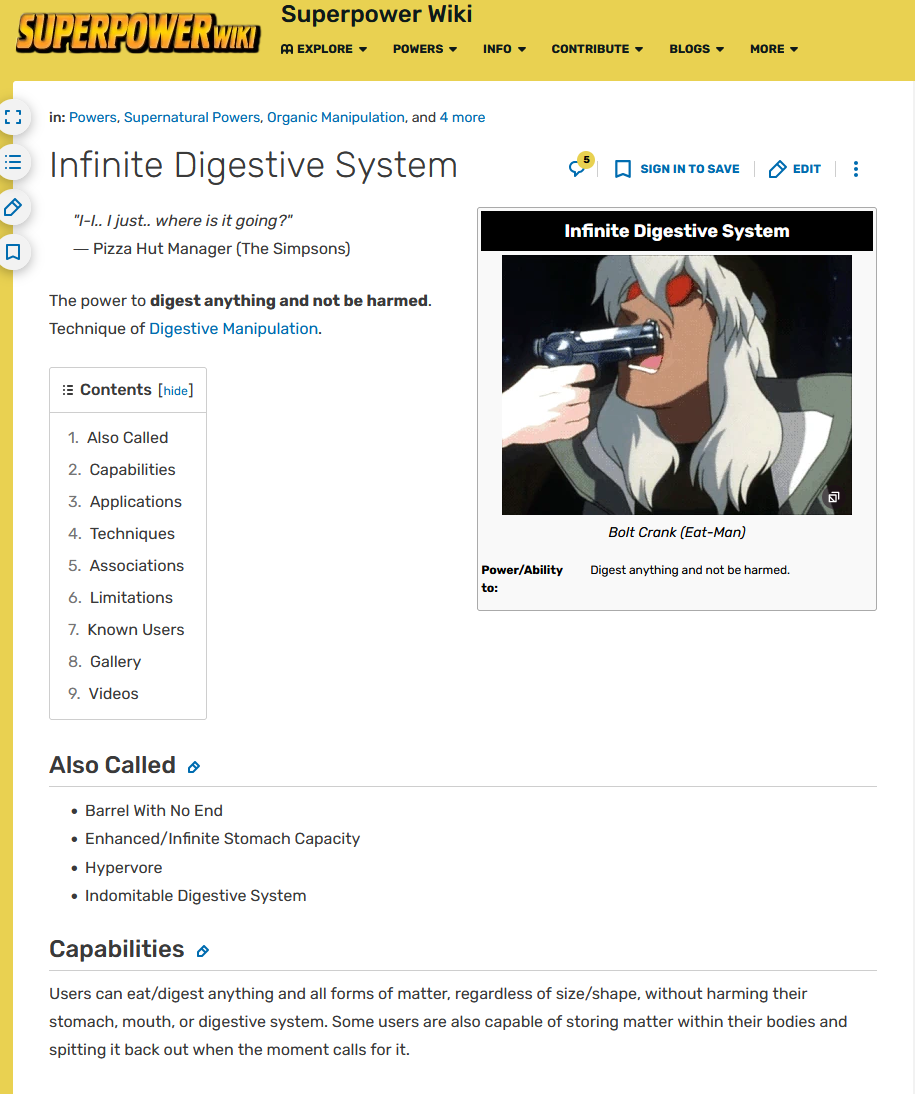Expand the More dropdown menu
The width and height of the screenshot is (915, 1094).
click(x=774, y=49)
